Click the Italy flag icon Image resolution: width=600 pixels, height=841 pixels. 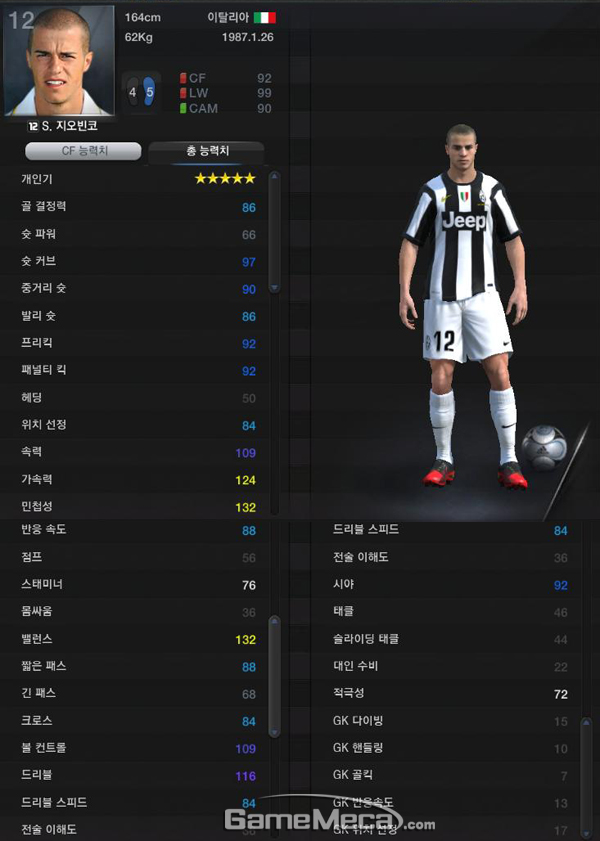[x=264, y=18]
